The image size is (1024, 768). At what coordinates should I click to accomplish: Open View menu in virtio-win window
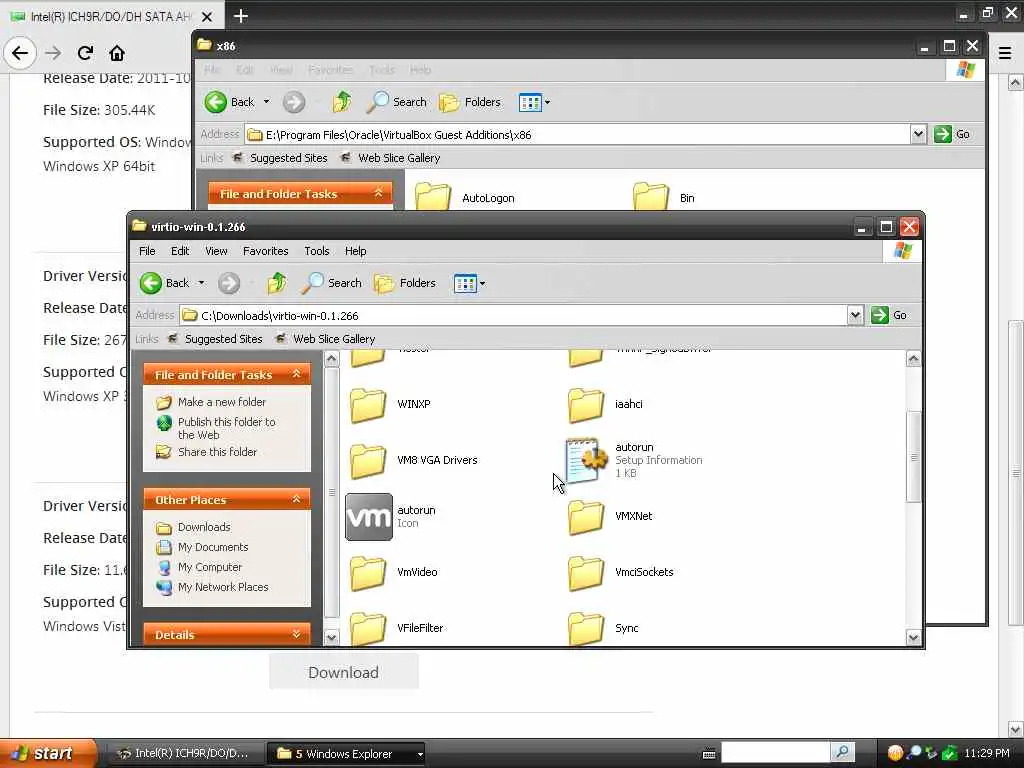coord(216,251)
